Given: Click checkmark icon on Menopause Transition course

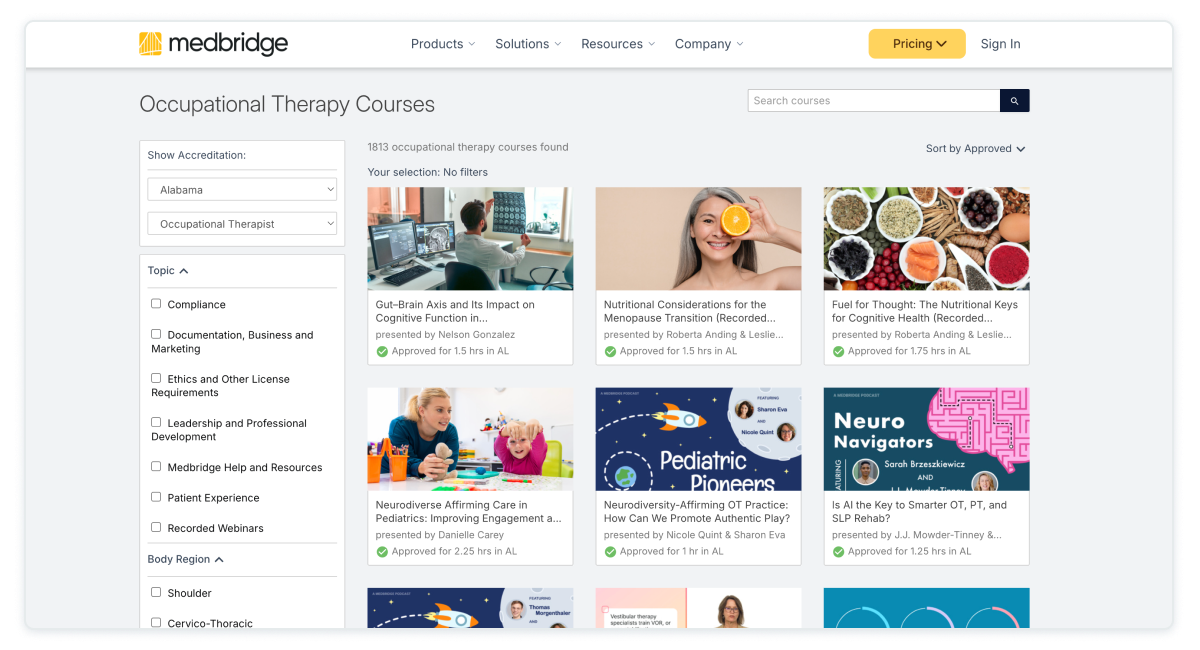Looking at the screenshot, I should (x=610, y=351).
